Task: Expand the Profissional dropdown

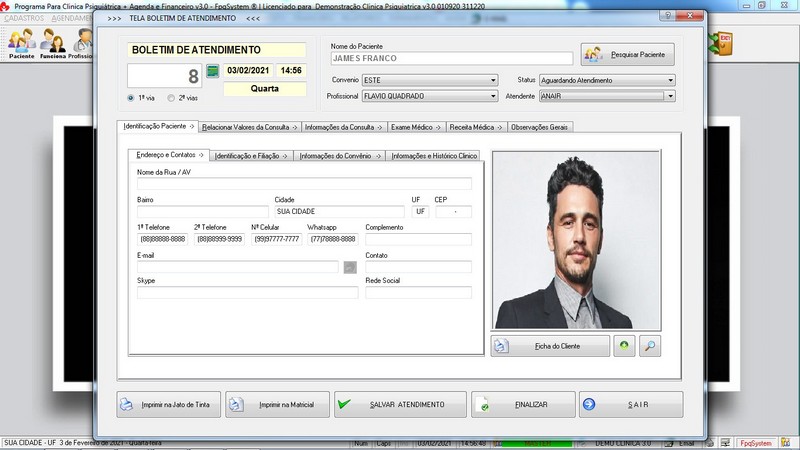Action: [493, 96]
